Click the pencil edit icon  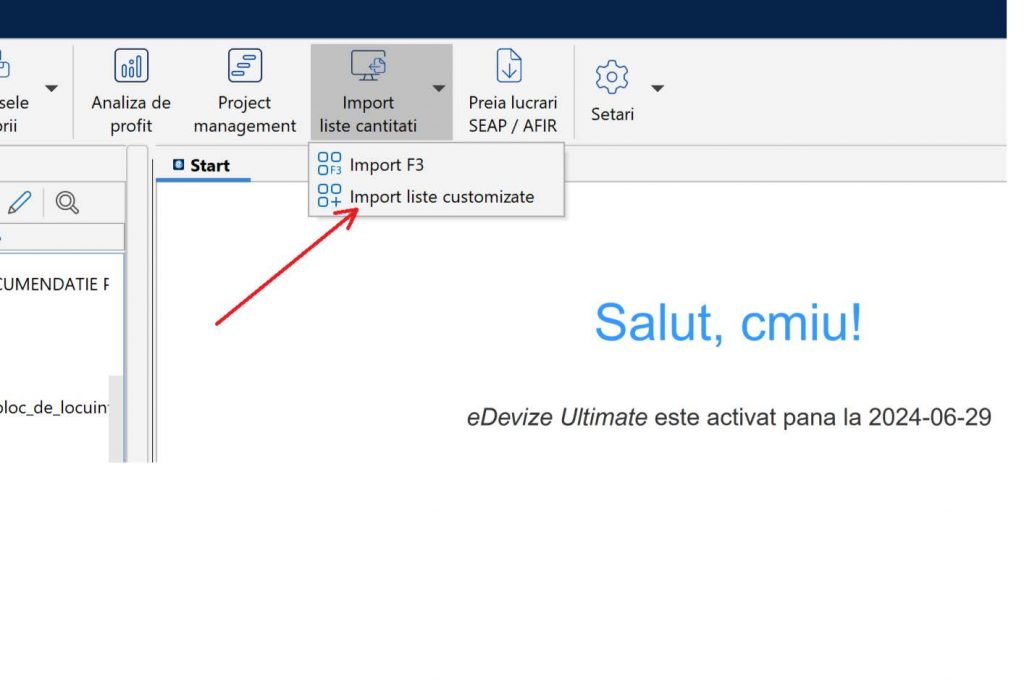coord(20,202)
